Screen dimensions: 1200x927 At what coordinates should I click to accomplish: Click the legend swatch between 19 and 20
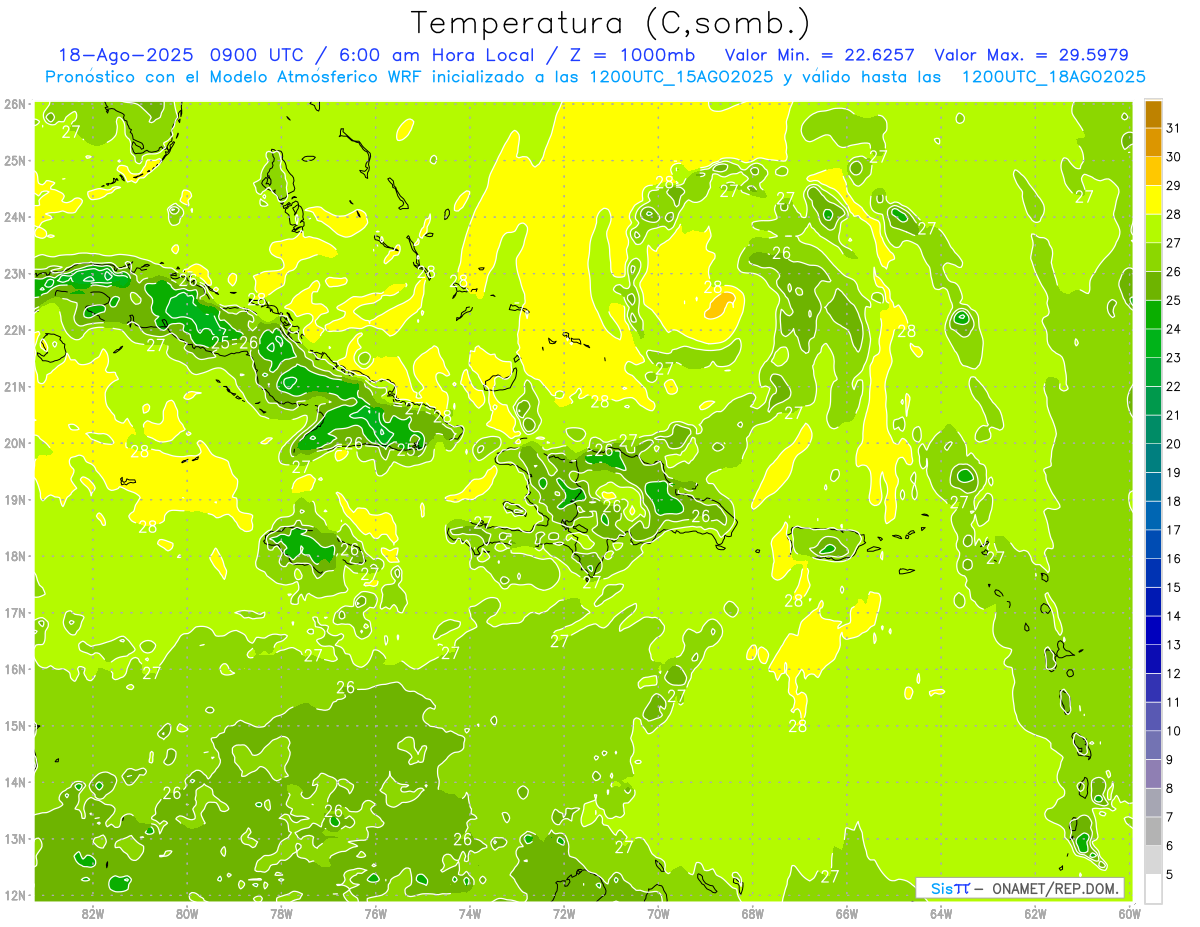coord(1153,459)
